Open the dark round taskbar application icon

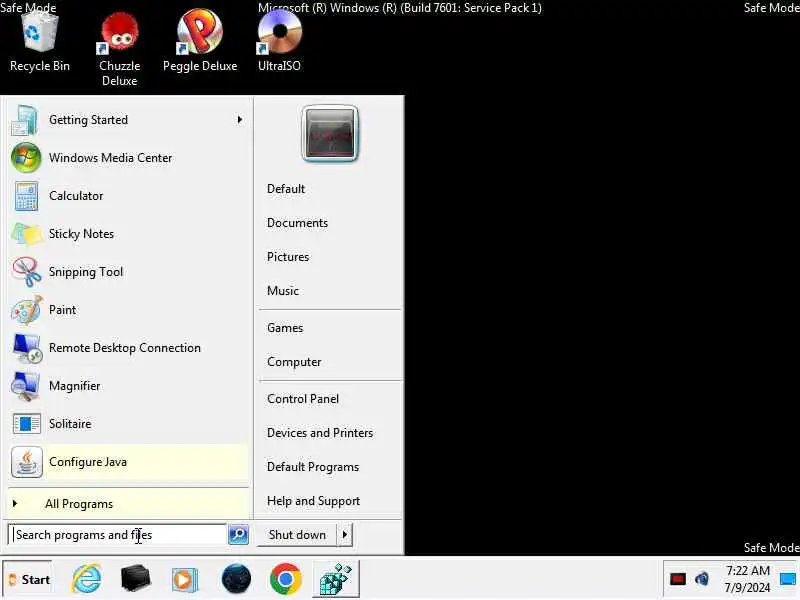click(x=236, y=579)
